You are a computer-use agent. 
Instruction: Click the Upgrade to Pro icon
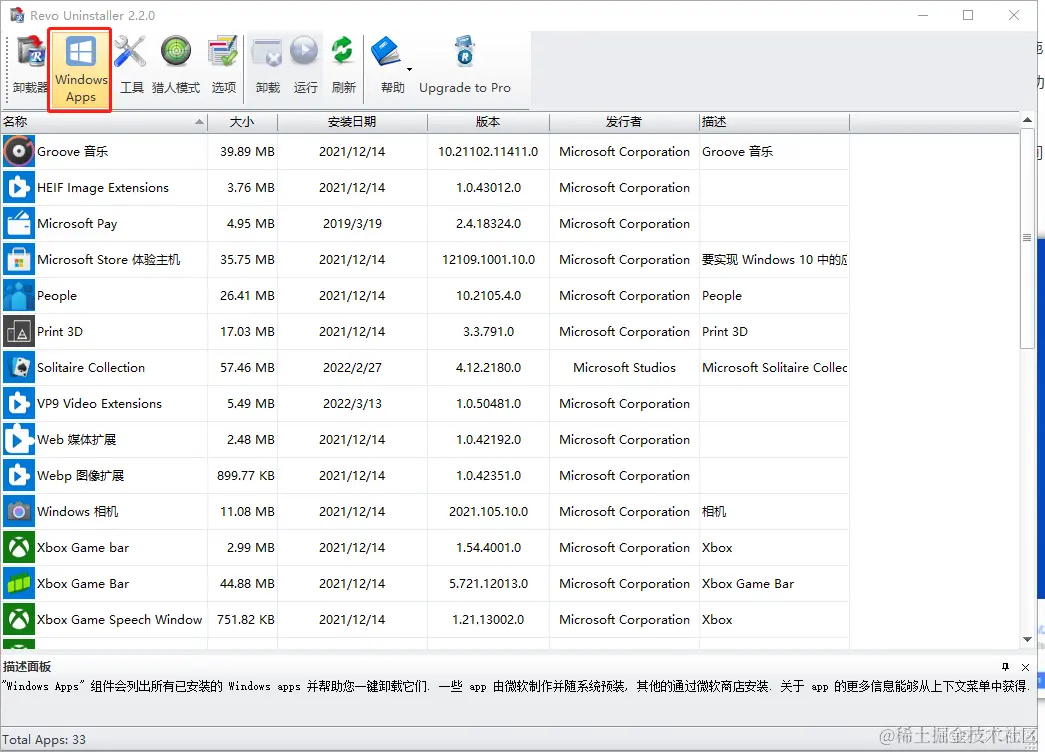pyautogui.click(x=465, y=52)
